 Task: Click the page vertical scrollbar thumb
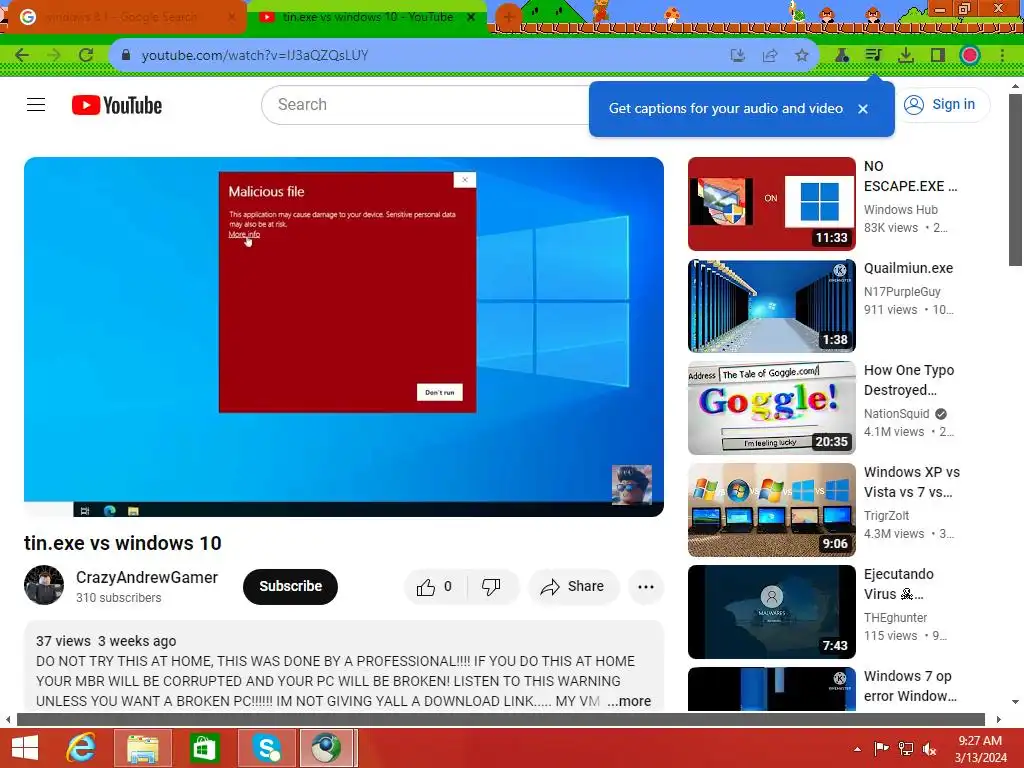[x=1014, y=180]
